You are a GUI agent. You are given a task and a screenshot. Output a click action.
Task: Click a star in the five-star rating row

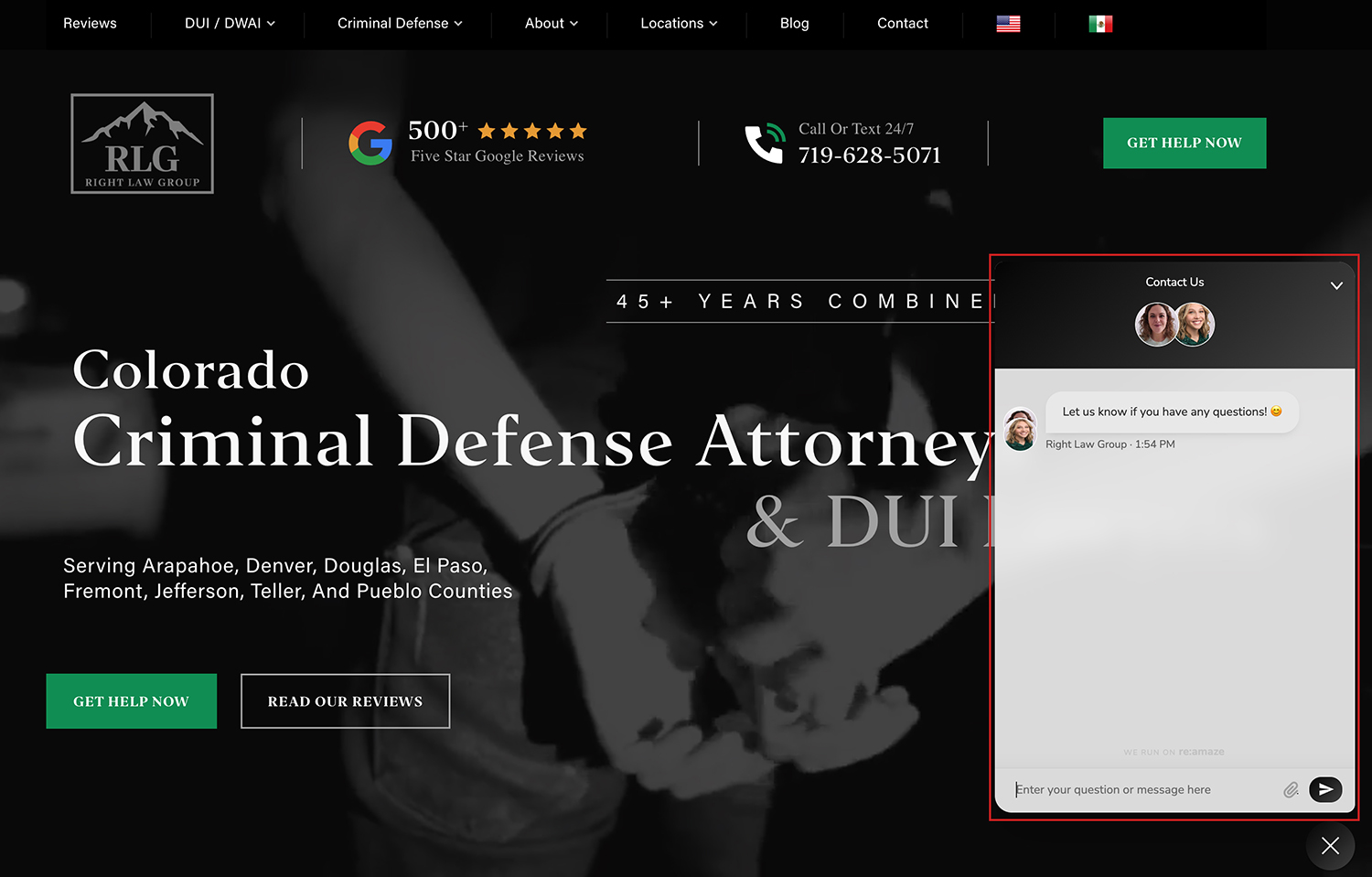tap(532, 131)
